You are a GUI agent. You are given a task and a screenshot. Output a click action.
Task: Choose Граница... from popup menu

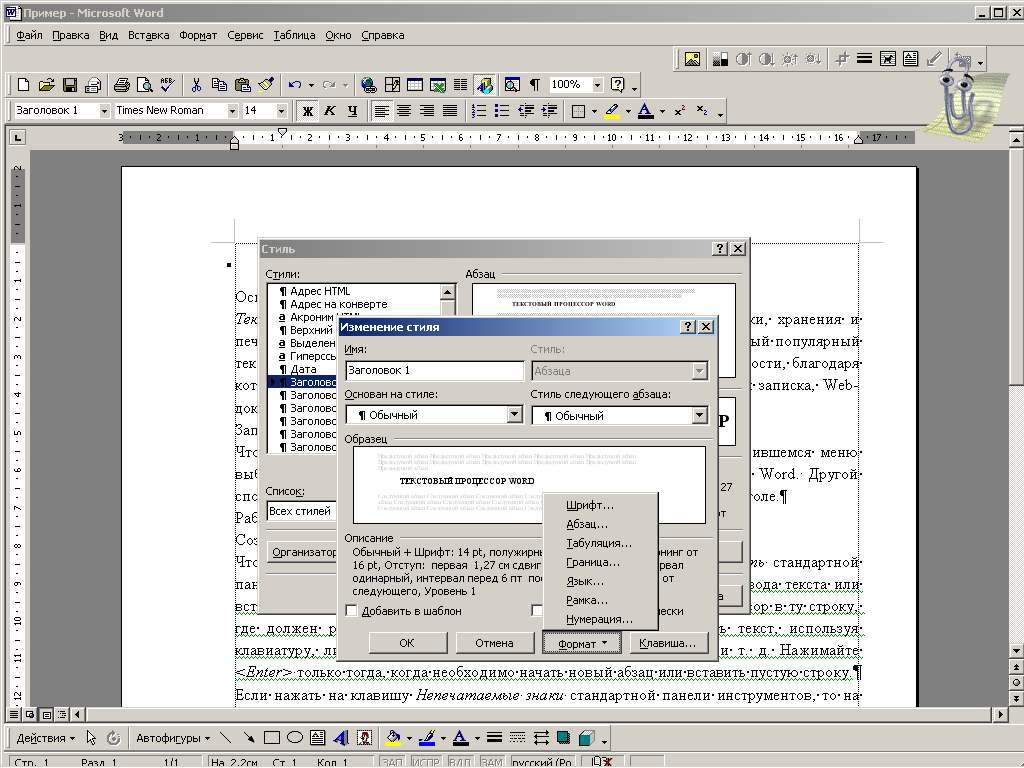(x=600, y=562)
